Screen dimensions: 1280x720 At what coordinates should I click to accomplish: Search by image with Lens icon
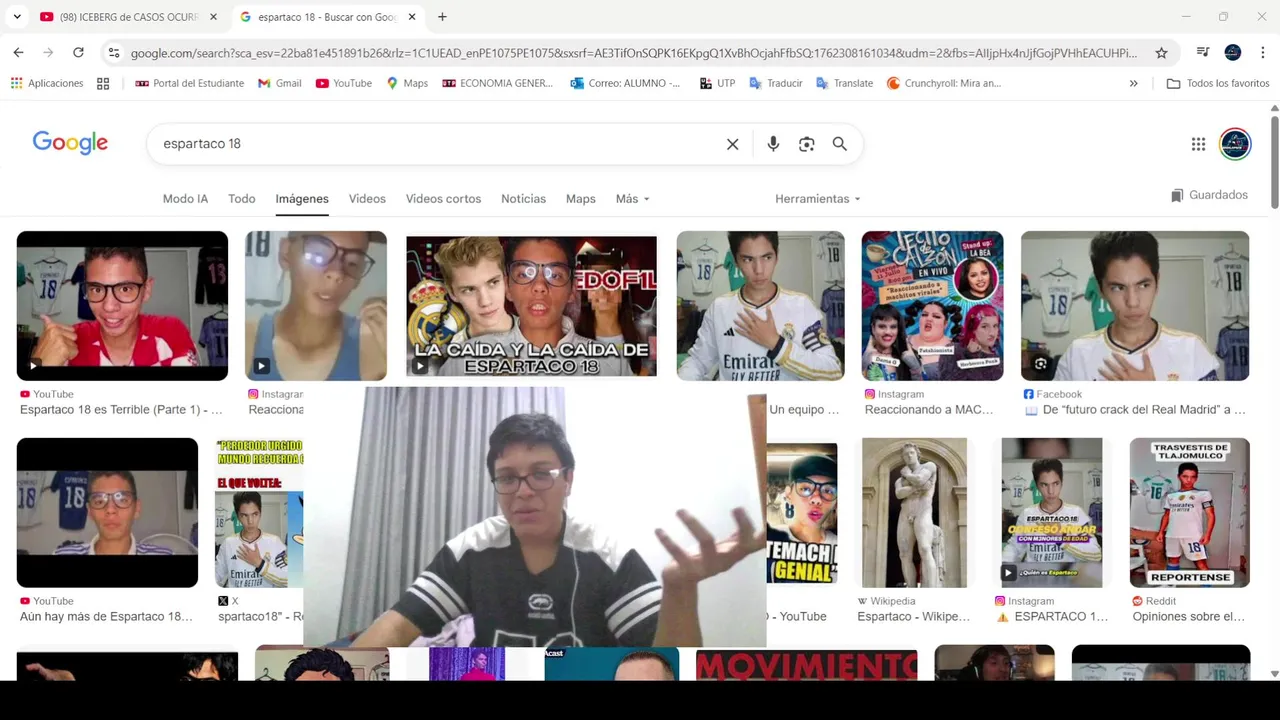pos(806,144)
